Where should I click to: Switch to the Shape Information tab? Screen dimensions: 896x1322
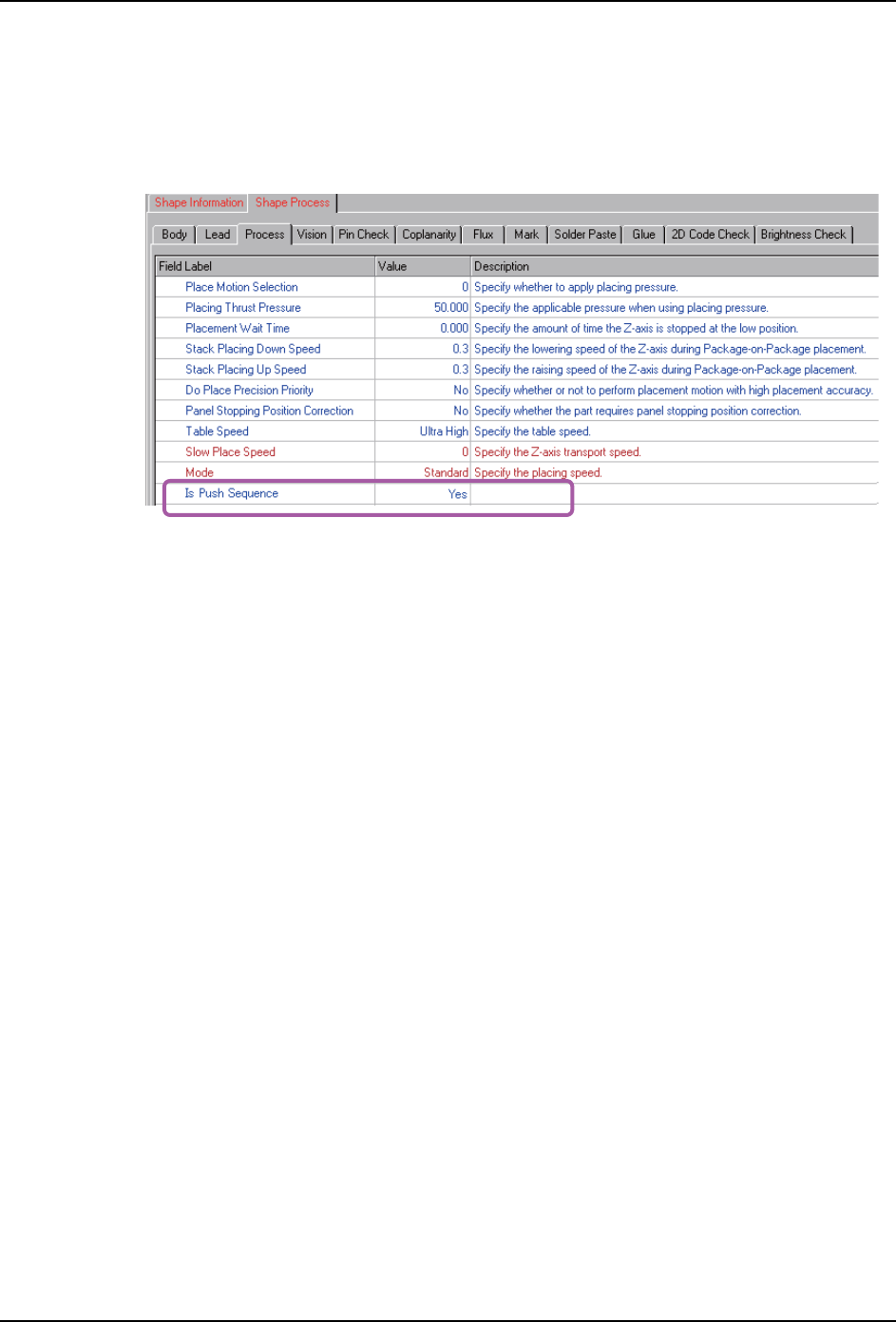coord(199,202)
